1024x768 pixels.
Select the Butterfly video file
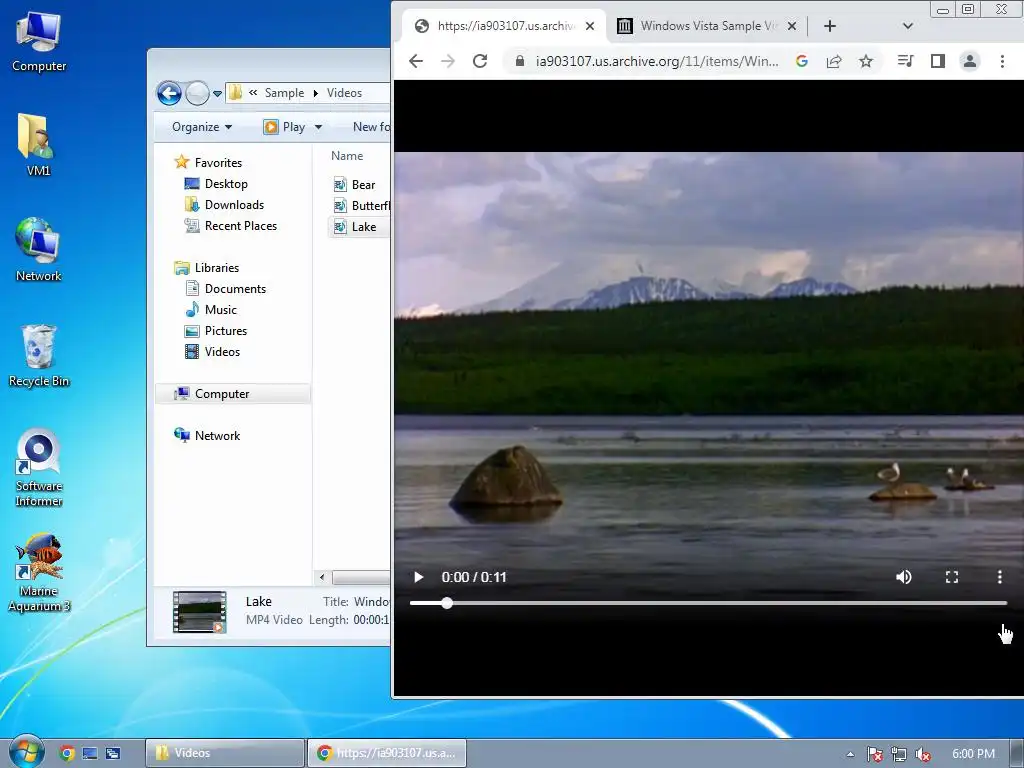tap(361, 206)
